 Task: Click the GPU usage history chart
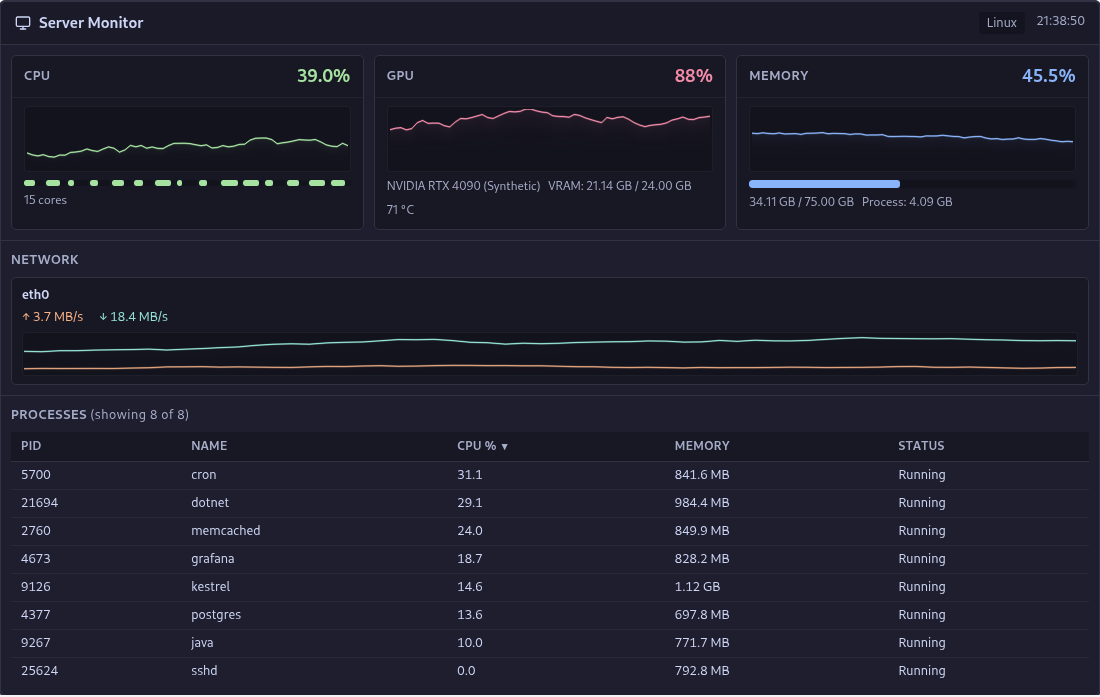pos(549,139)
